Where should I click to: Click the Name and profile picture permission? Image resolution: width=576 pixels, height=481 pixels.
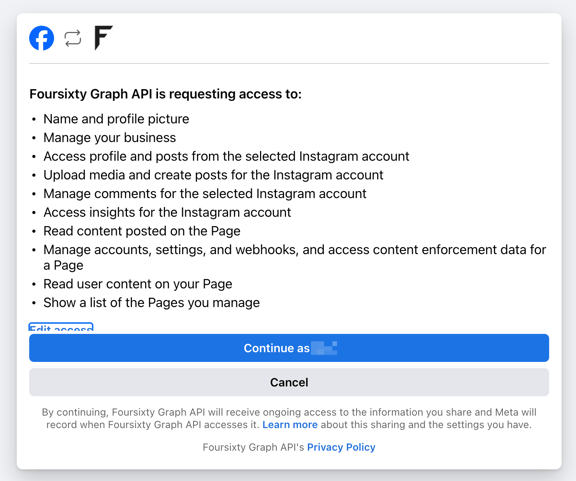[x=116, y=119]
